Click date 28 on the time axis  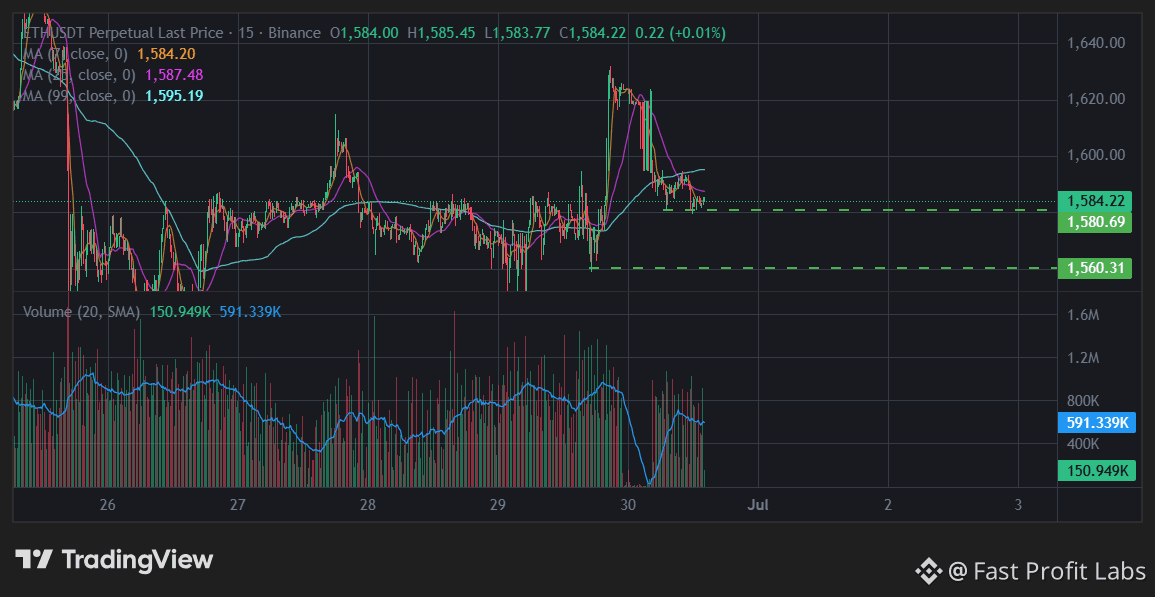coord(368,505)
